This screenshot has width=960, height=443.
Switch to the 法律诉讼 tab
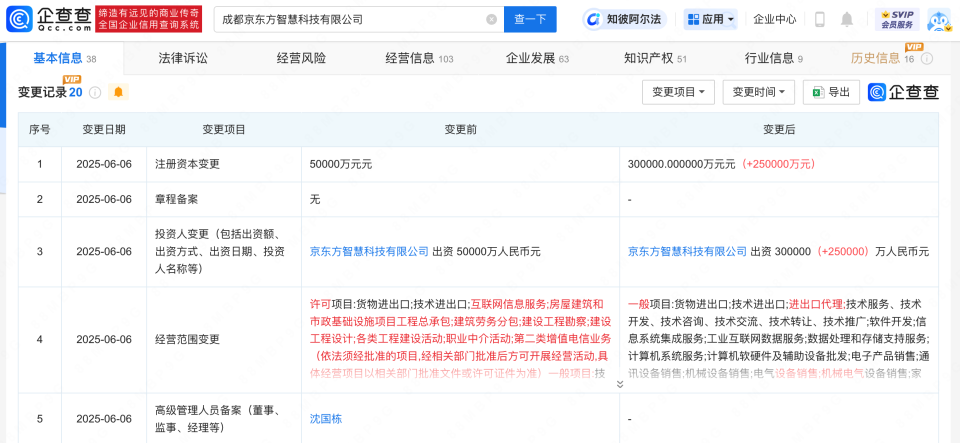coord(183,59)
